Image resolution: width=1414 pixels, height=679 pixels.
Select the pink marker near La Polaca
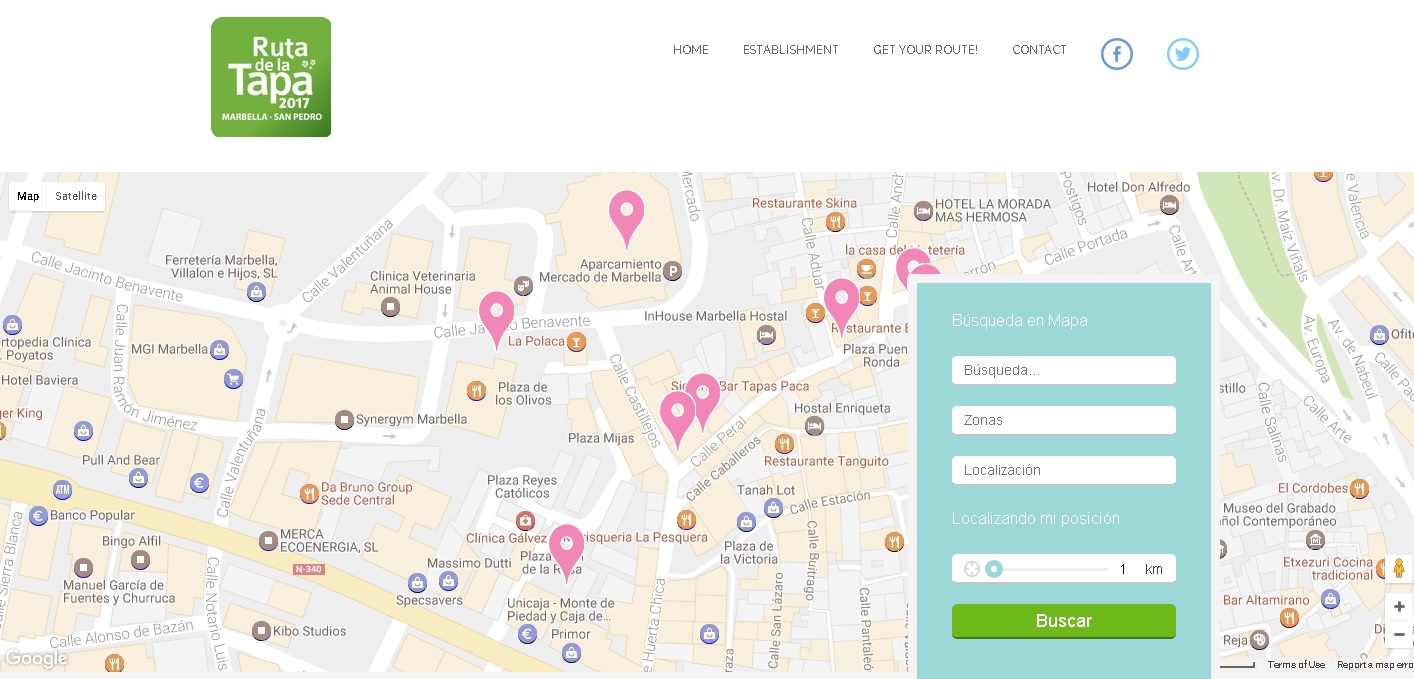[x=496, y=314]
